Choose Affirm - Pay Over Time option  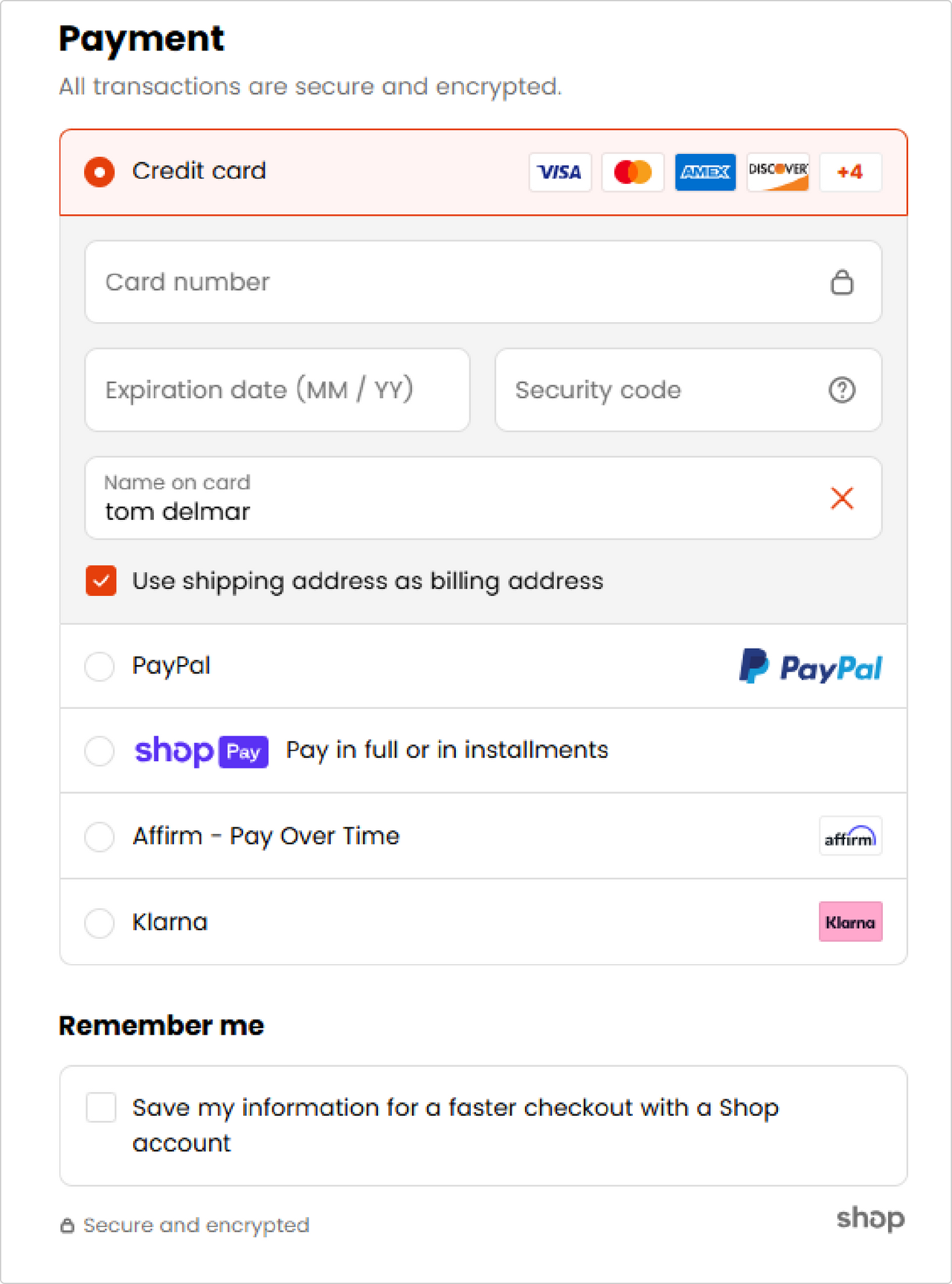point(100,836)
